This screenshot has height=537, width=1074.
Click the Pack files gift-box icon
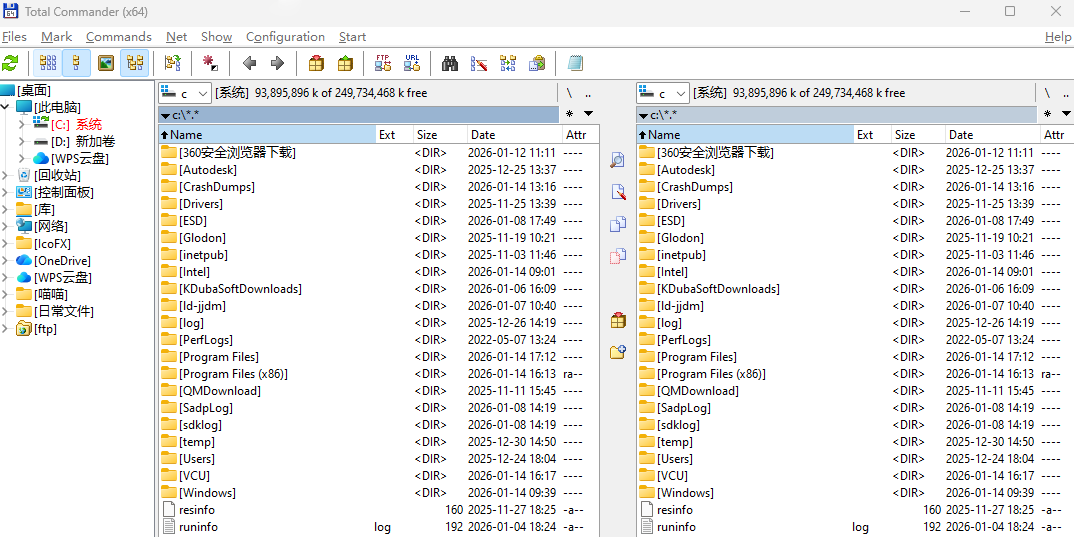tap(316, 63)
